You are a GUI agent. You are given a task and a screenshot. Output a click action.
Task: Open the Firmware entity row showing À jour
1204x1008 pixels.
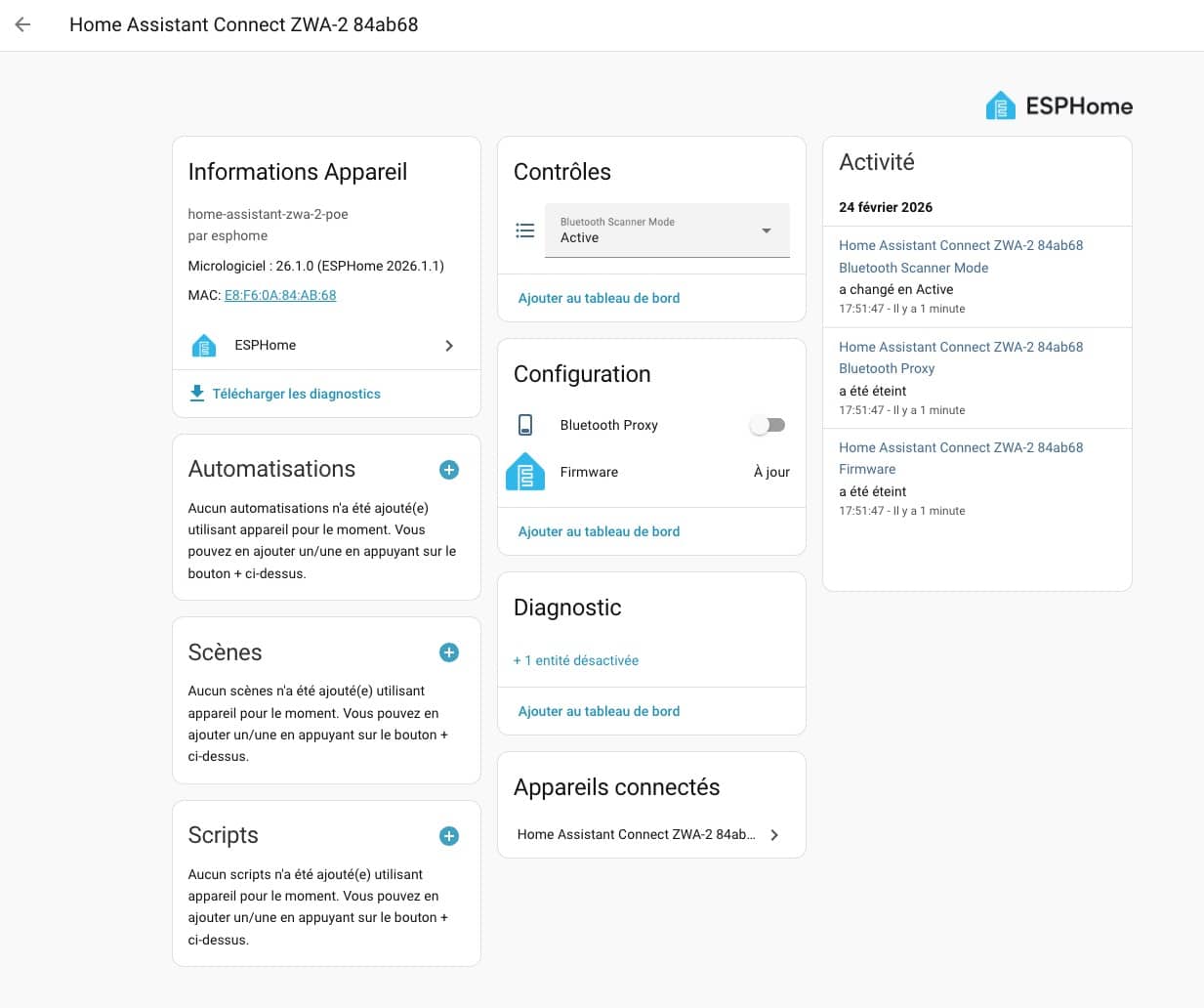[x=651, y=472]
